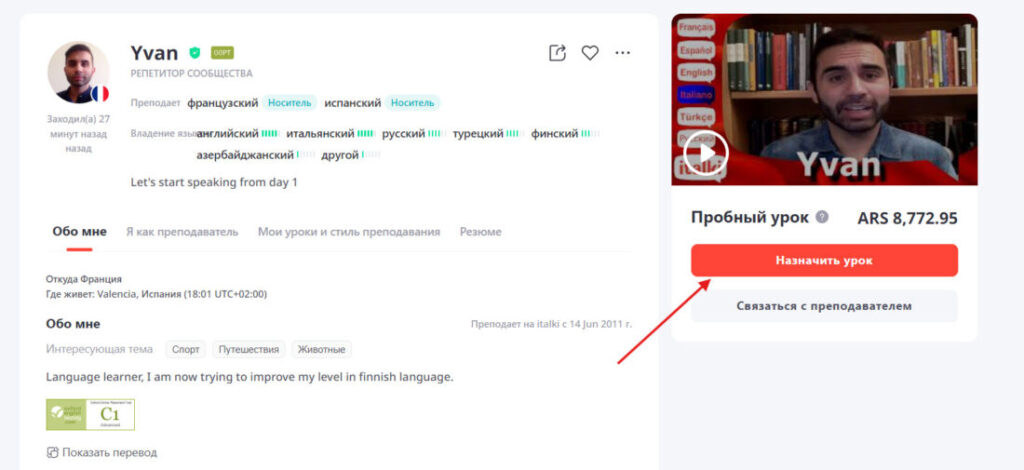
Task: Click the translate icon beside Показать перевод
Action: (x=52, y=452)
